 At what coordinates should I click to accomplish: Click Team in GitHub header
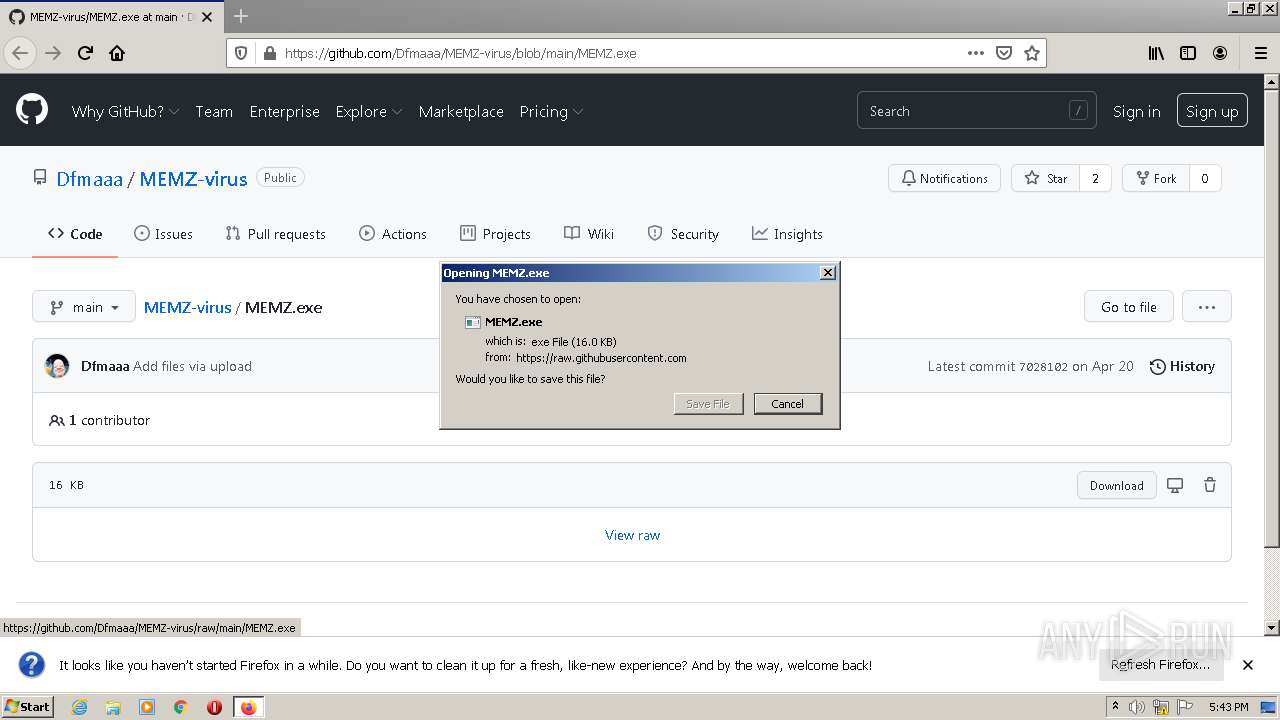[214, 111]
